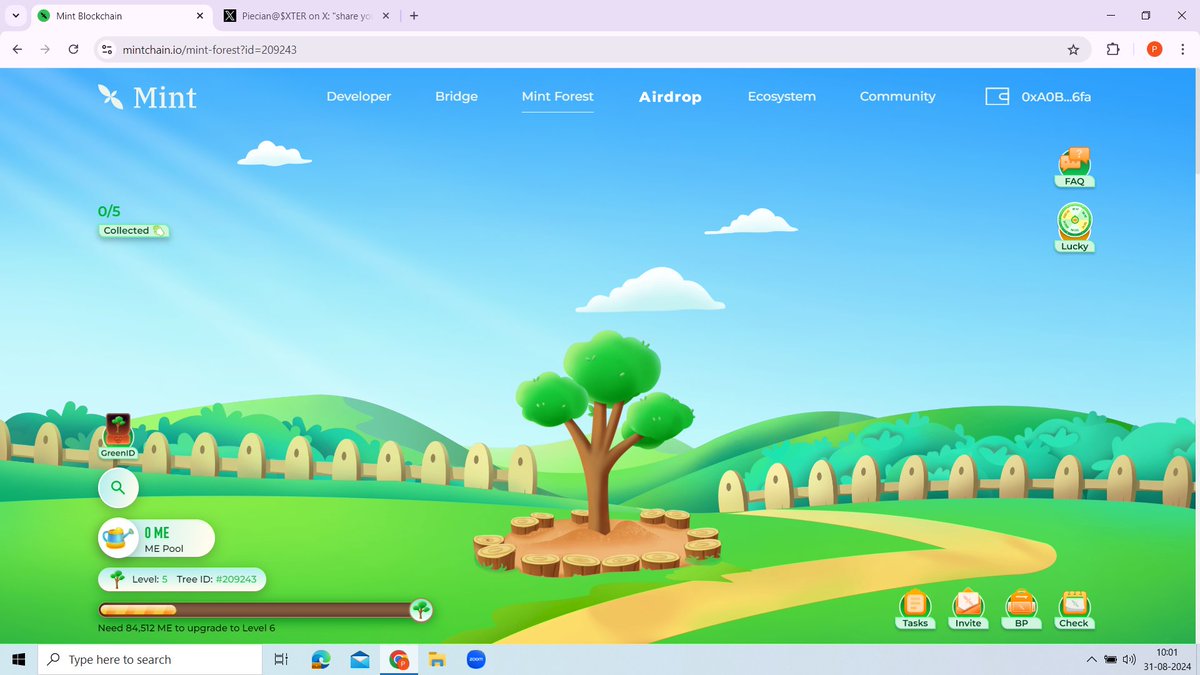Image resolution: width=1200 pixels, height=675 pixels.
Task: Click Chrome icon in taskbar
Action: tap(399, 659)
